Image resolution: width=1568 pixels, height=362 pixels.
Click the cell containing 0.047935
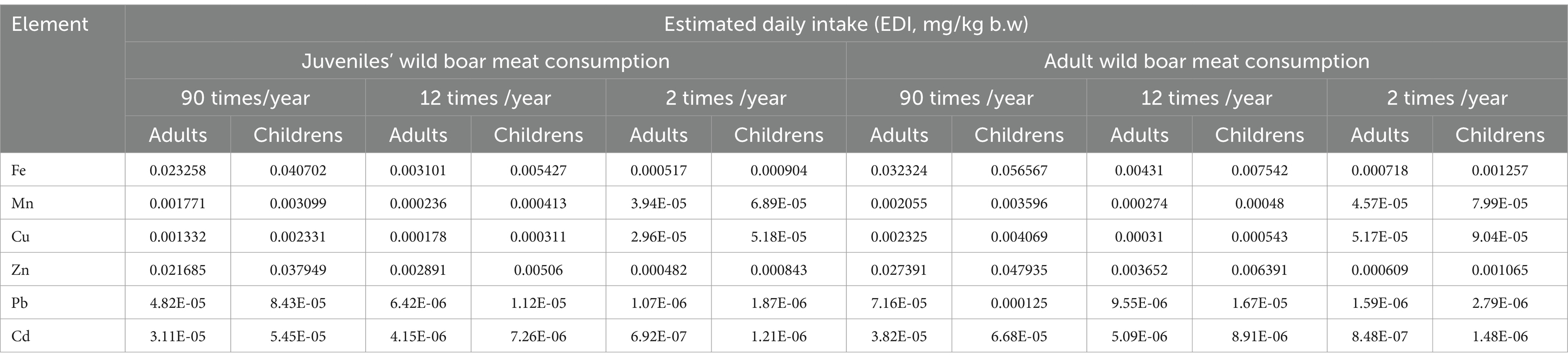tap(1019, 269)
